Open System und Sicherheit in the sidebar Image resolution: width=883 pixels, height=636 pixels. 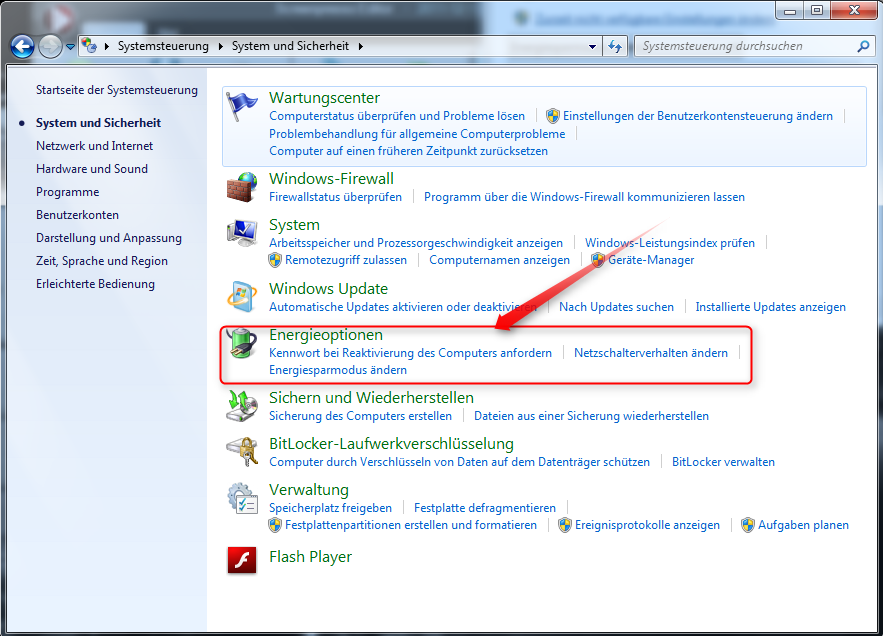point(99,123)
